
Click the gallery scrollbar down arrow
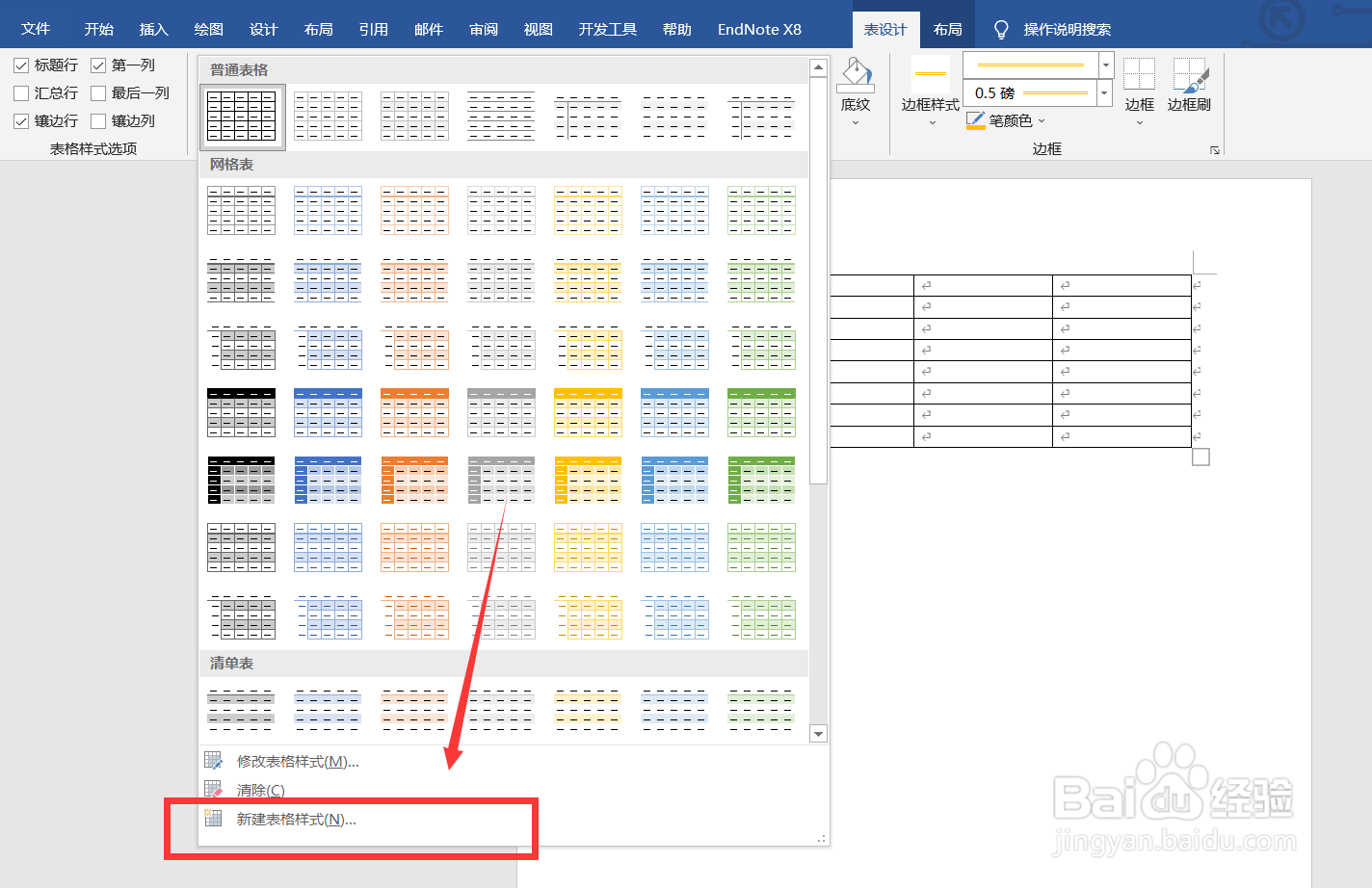pyautogui.click(x=818, y=733)
